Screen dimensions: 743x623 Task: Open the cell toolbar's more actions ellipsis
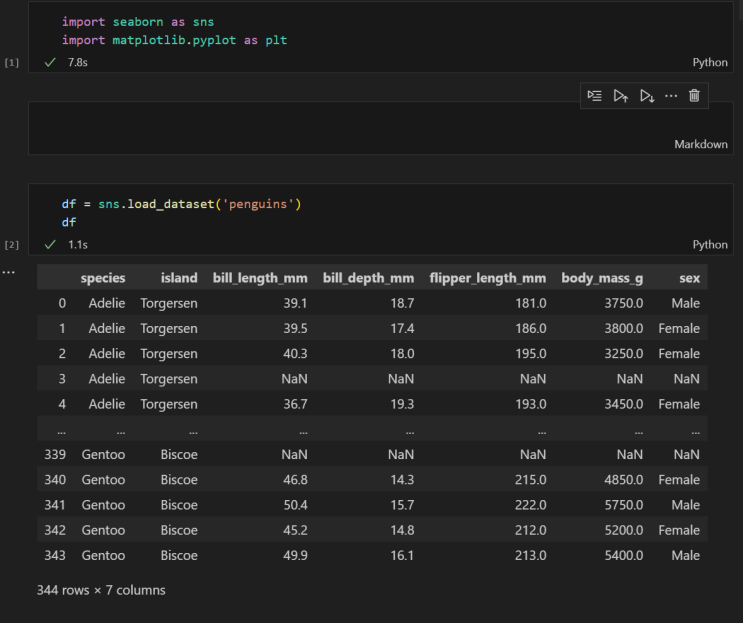[x=671, y=96]
